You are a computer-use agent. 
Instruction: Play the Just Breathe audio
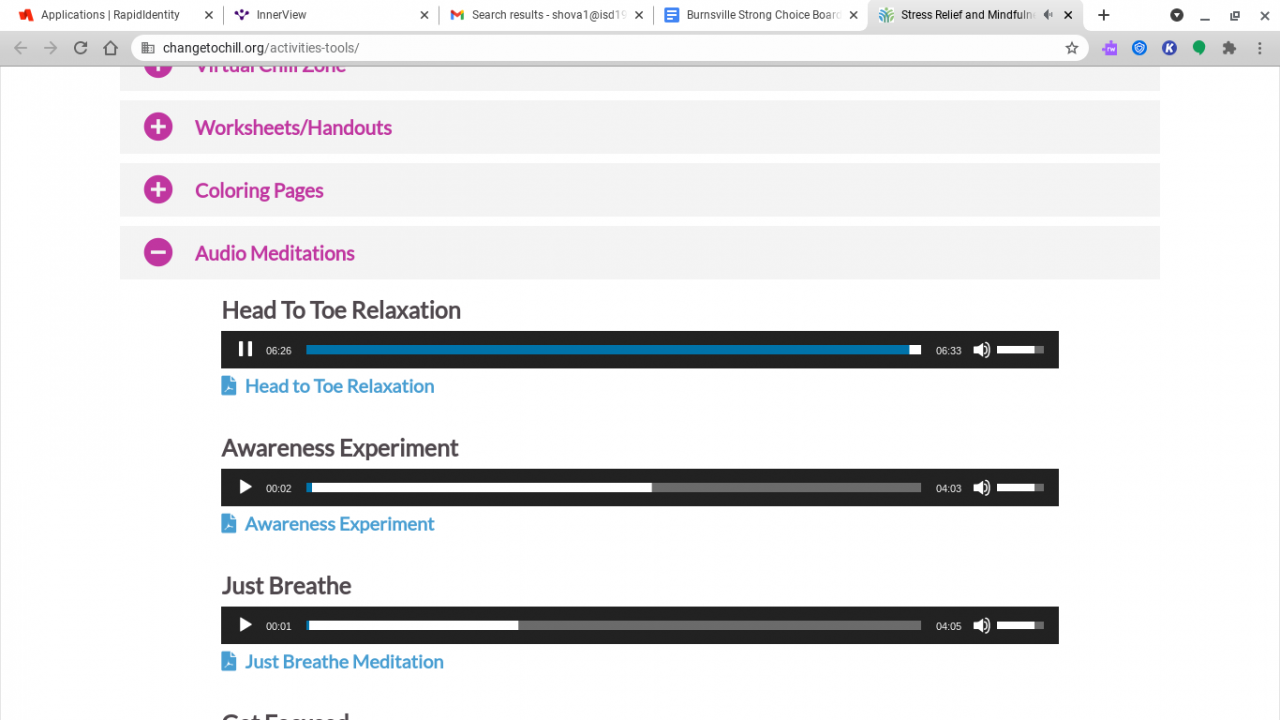point(245,625)
